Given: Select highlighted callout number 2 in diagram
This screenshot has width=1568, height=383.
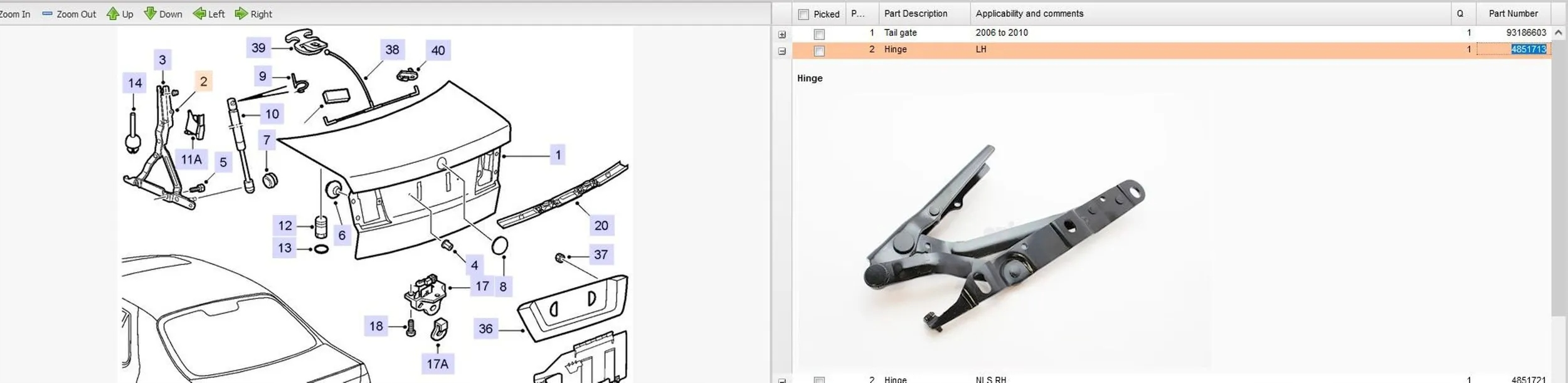Looking at the screenshot, I should 203,81.
